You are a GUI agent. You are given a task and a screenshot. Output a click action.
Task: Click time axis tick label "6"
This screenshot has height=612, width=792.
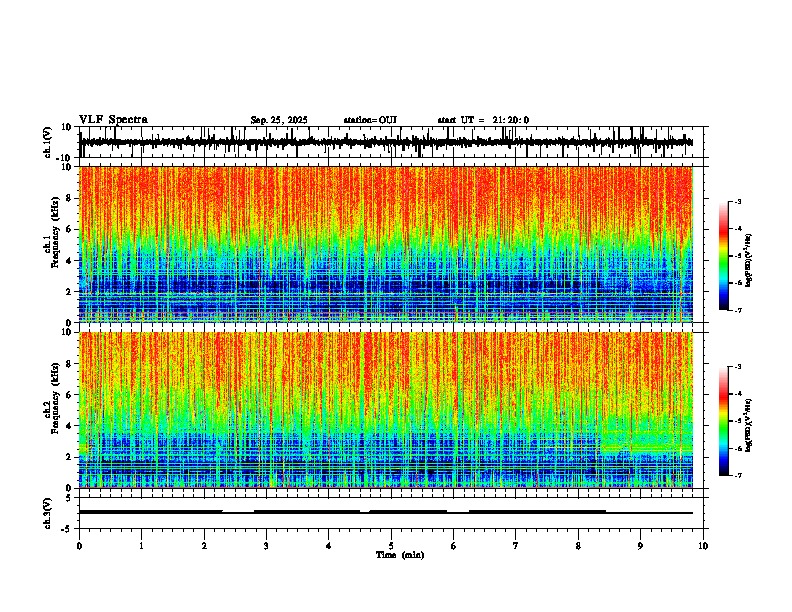pyautogui.click(x=454, y=546)
